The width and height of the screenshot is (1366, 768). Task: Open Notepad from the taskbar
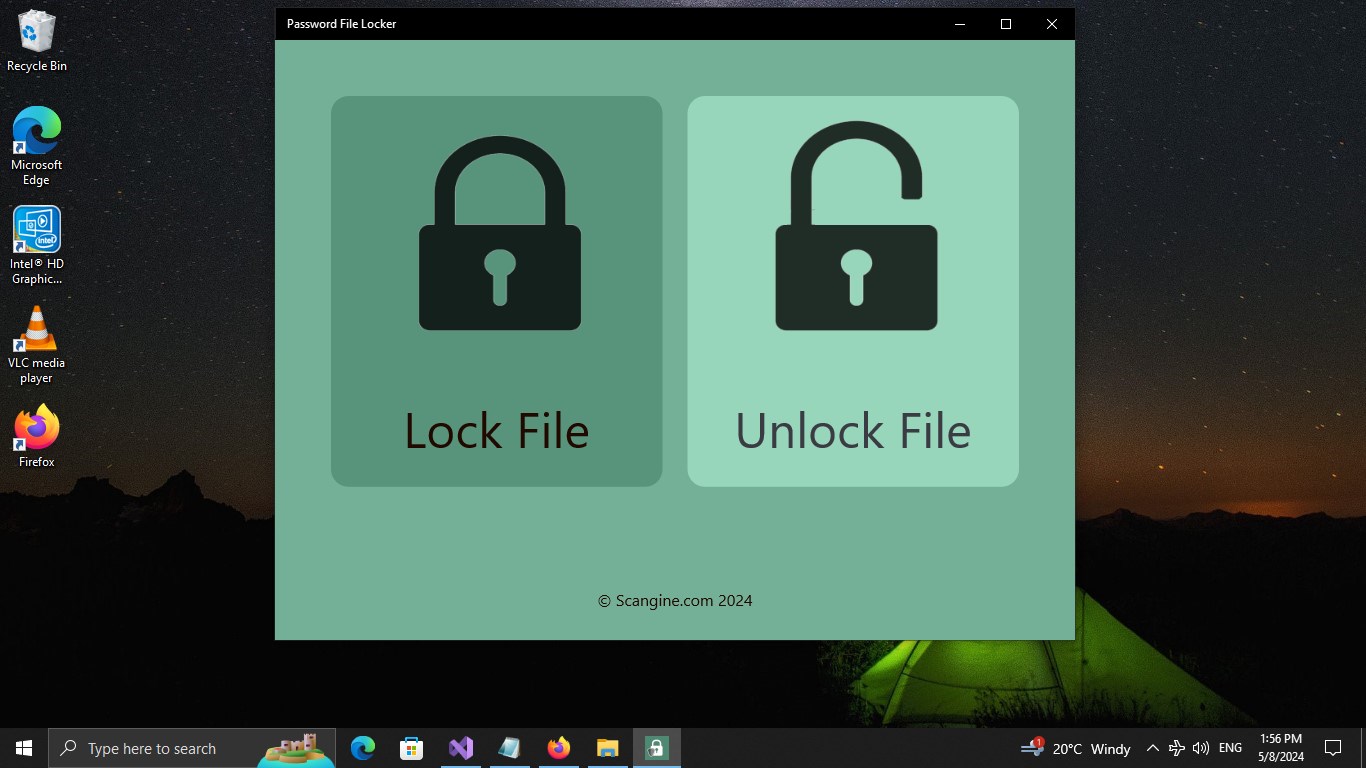(509, 747)
